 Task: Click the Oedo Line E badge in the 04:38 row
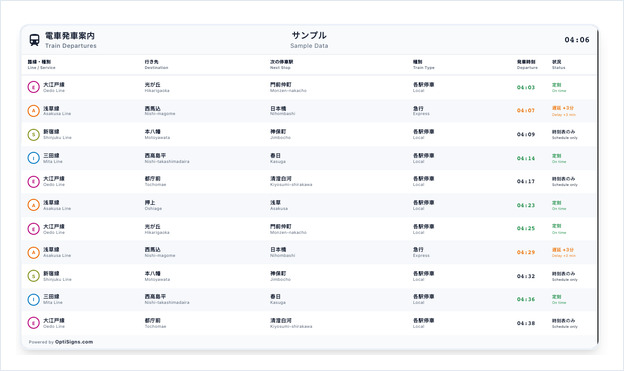[x=33, y=323]
